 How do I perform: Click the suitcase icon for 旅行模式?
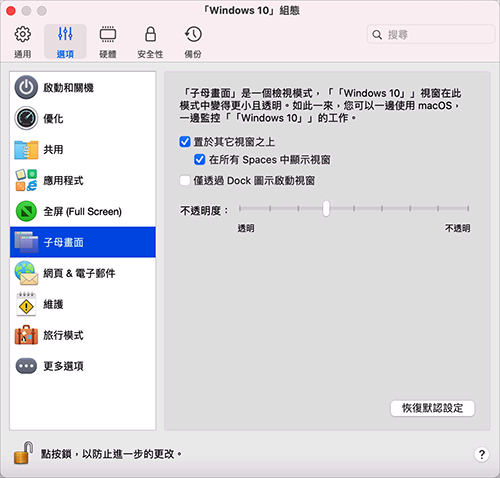tap(26, 335)
